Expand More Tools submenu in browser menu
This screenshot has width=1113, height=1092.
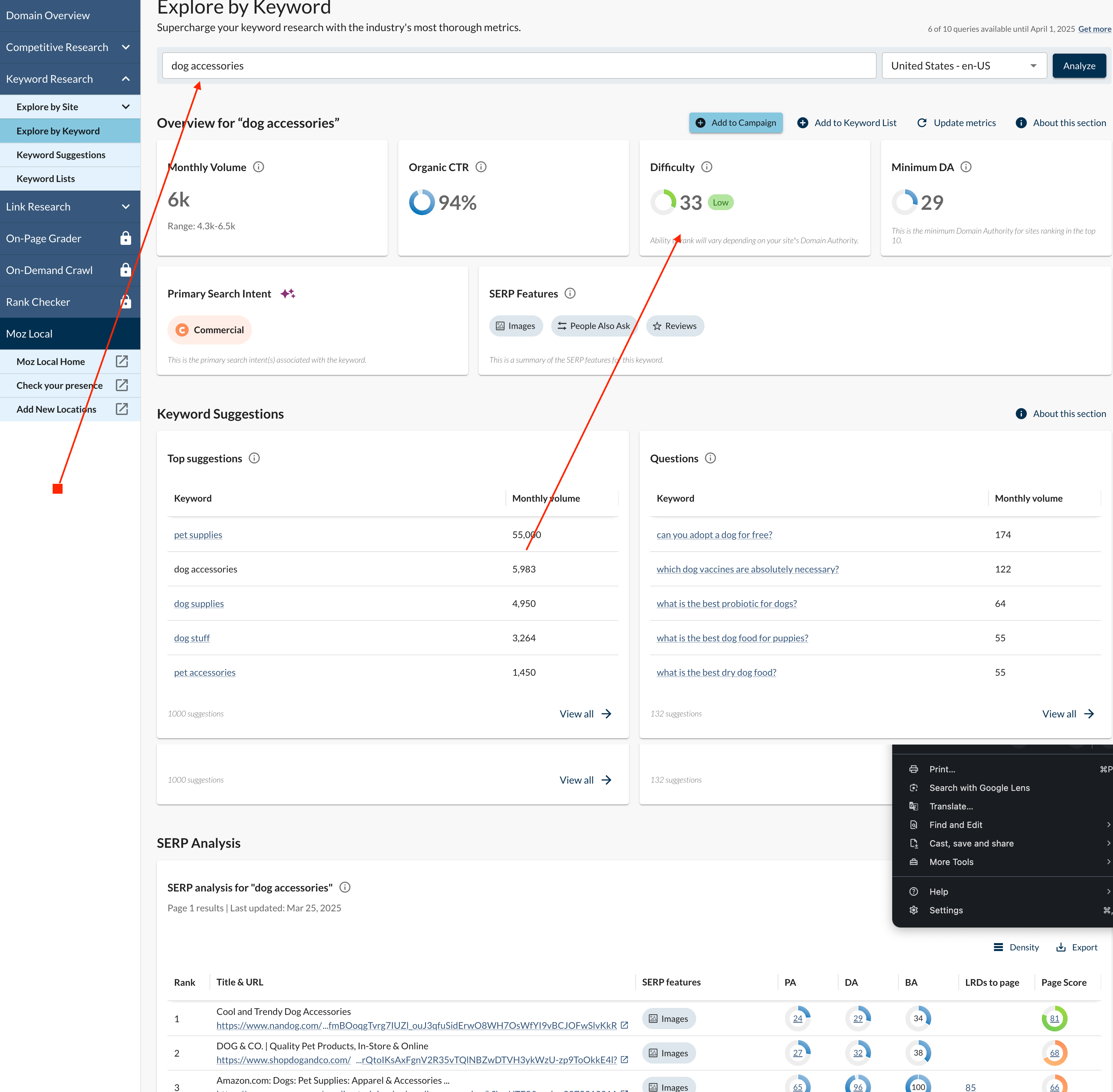click(x=1108, y=862)
